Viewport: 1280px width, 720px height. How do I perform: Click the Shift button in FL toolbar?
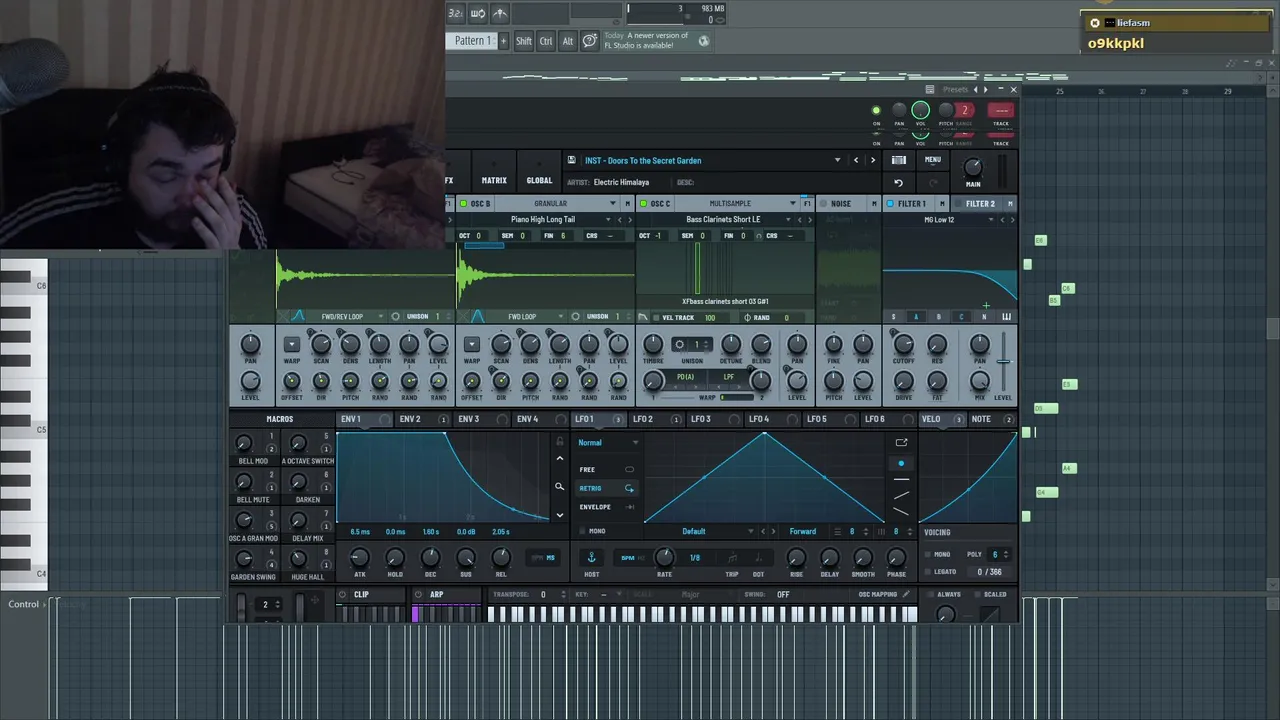point(524,41)
